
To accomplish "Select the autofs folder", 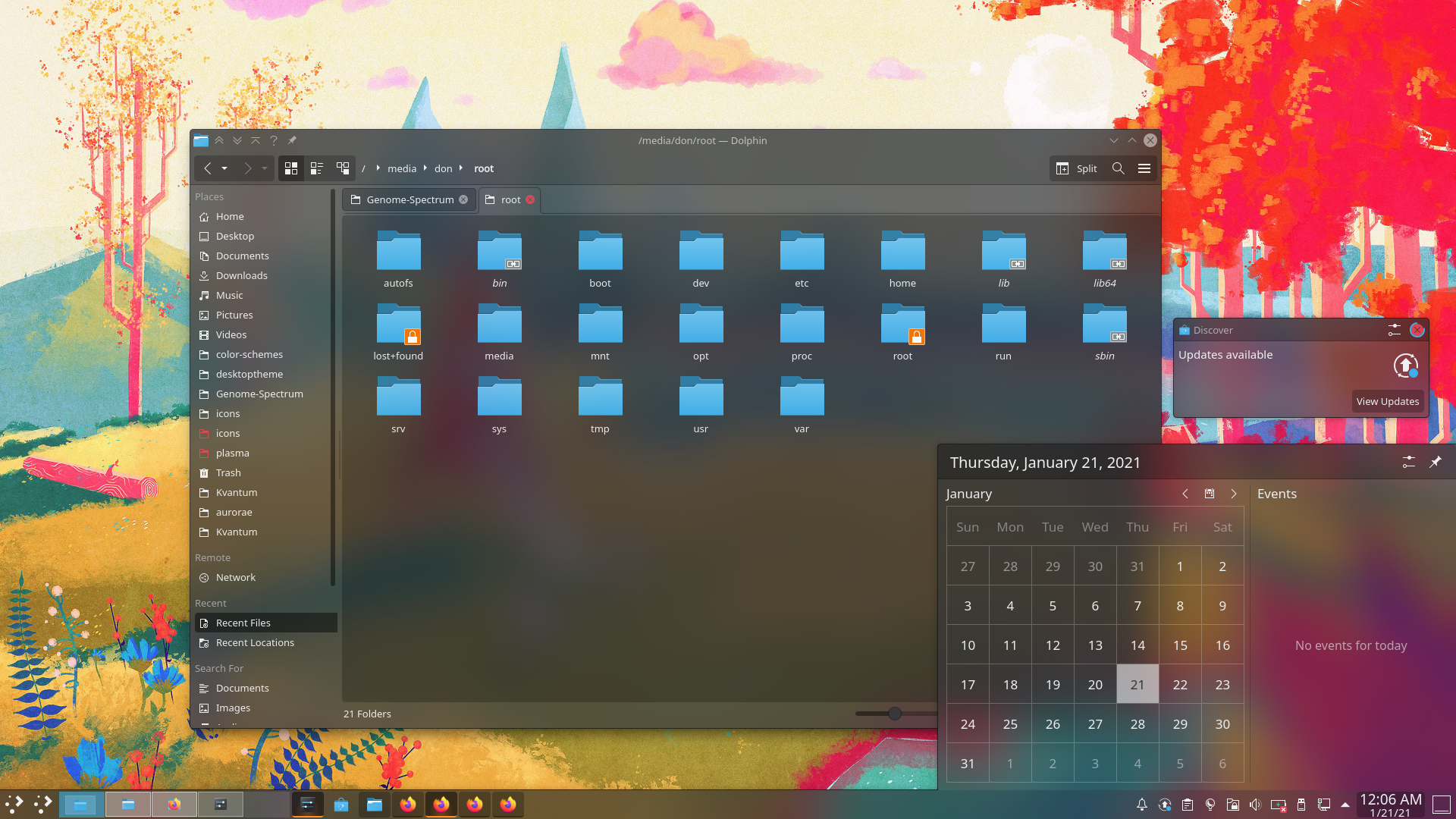I will (x=398, y=259).
